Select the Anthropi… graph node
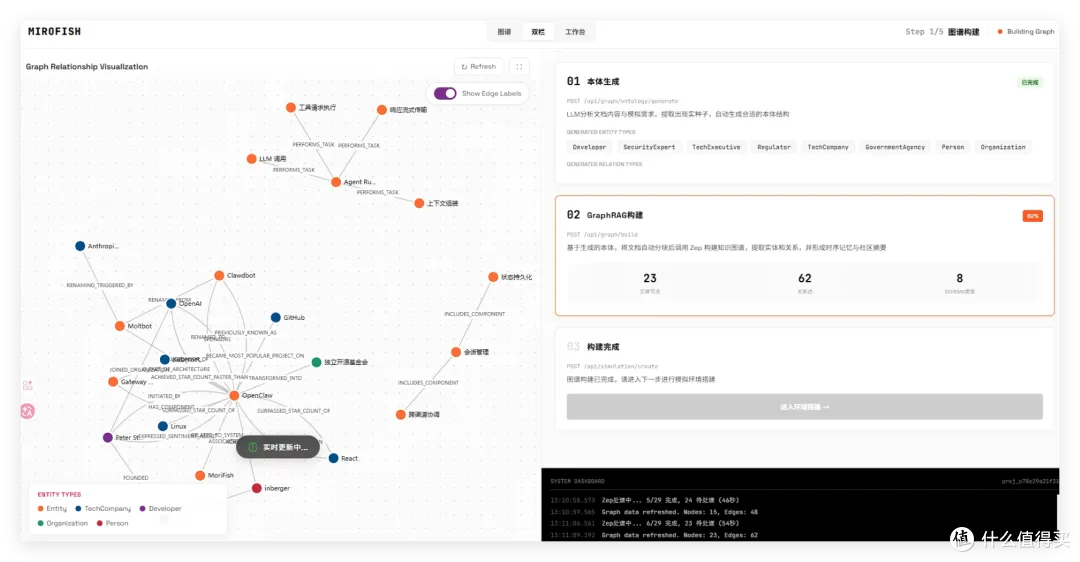 (x=80, y=246)
